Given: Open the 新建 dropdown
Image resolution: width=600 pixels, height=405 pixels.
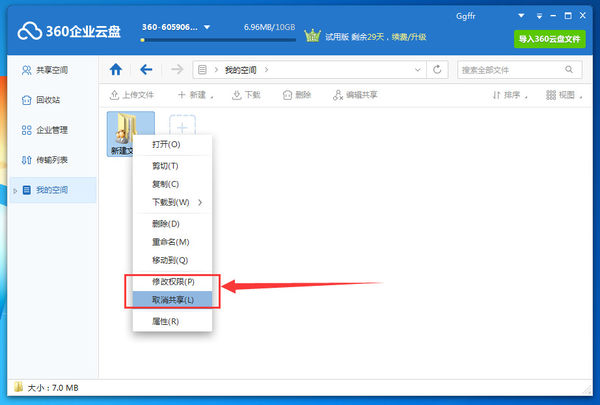Looking at the screenshot, I should coord(196,95).
